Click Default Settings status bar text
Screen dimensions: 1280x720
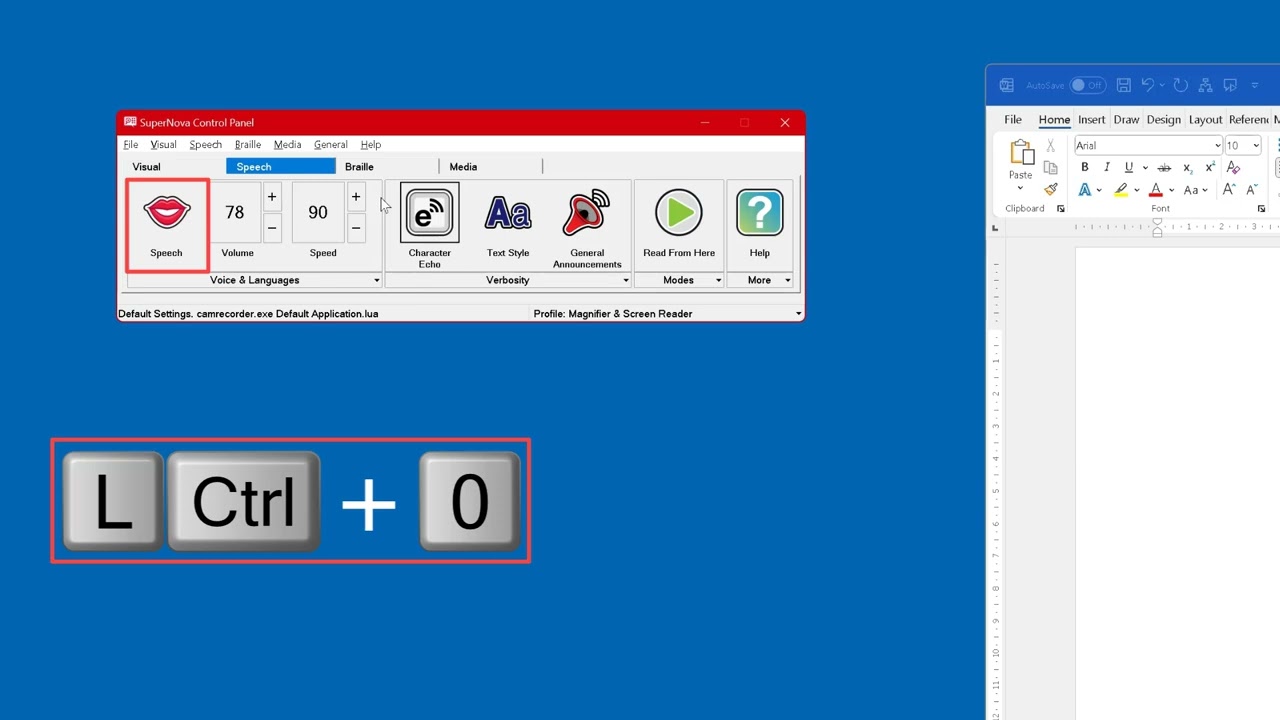click(248, 314)
